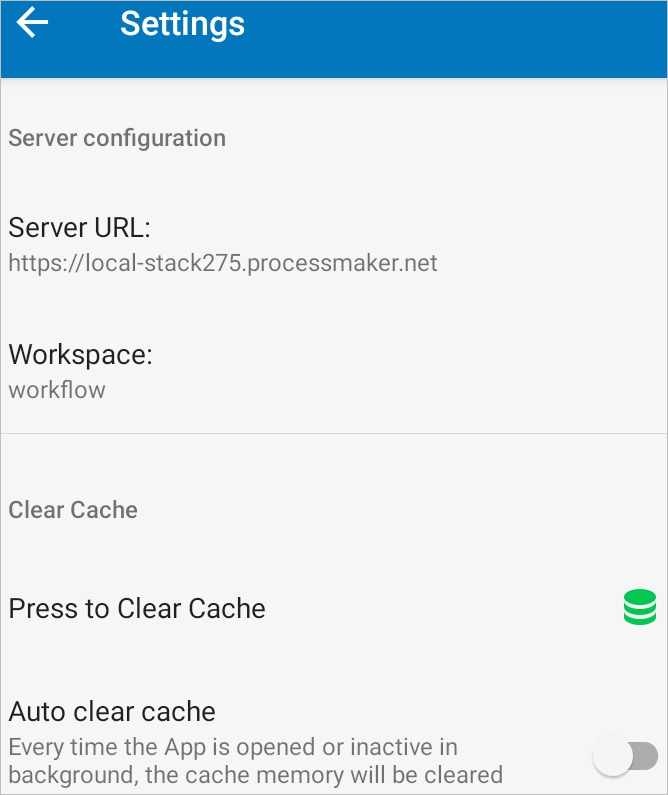Click the "Every time the App is opened" line
Image resolution: width=668 pixels, height=795 pixels.
pyautogui.click(x=233, y=747)
